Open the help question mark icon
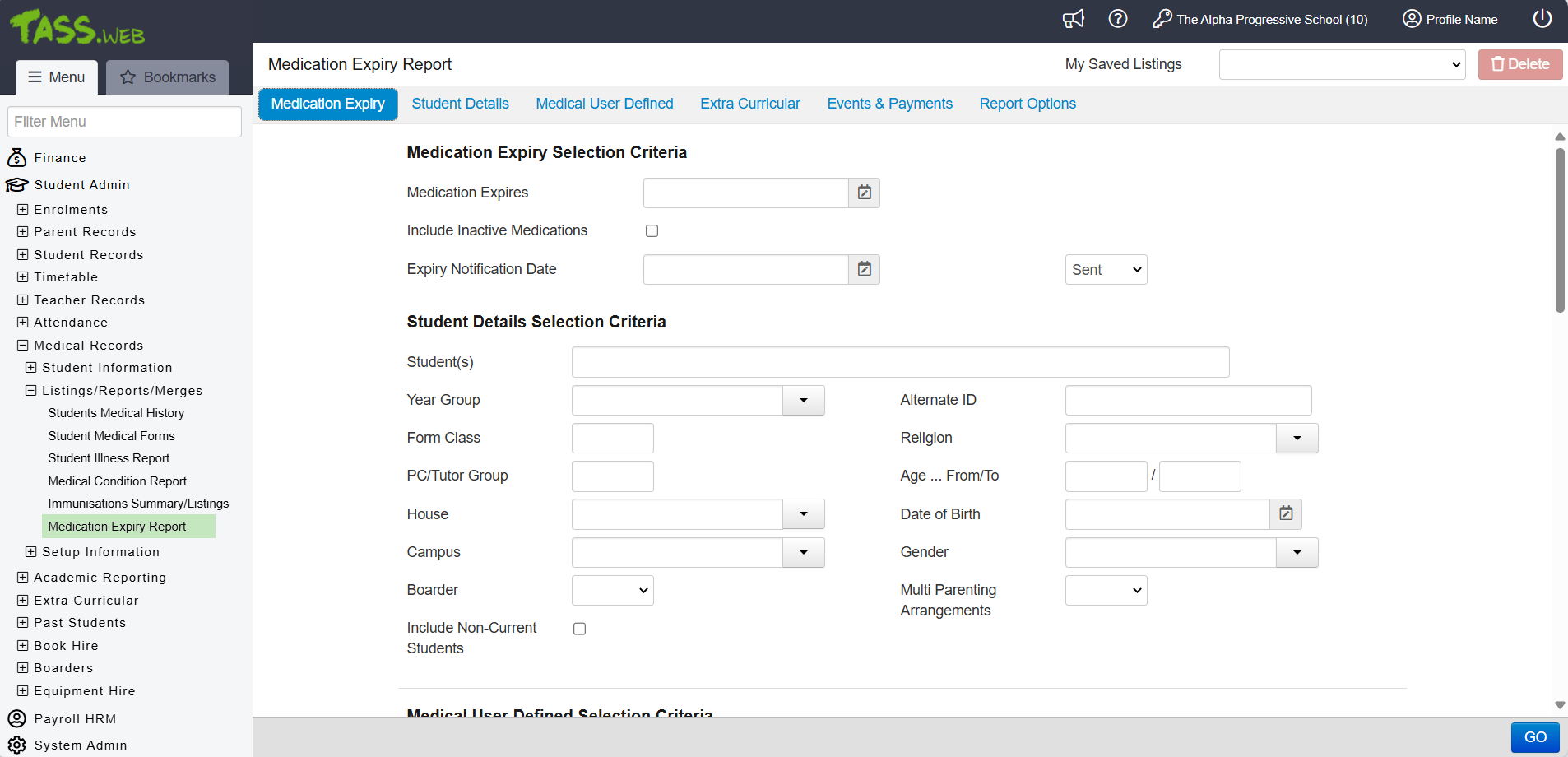Viewport: 1568px width, 757px height. 1117,19
